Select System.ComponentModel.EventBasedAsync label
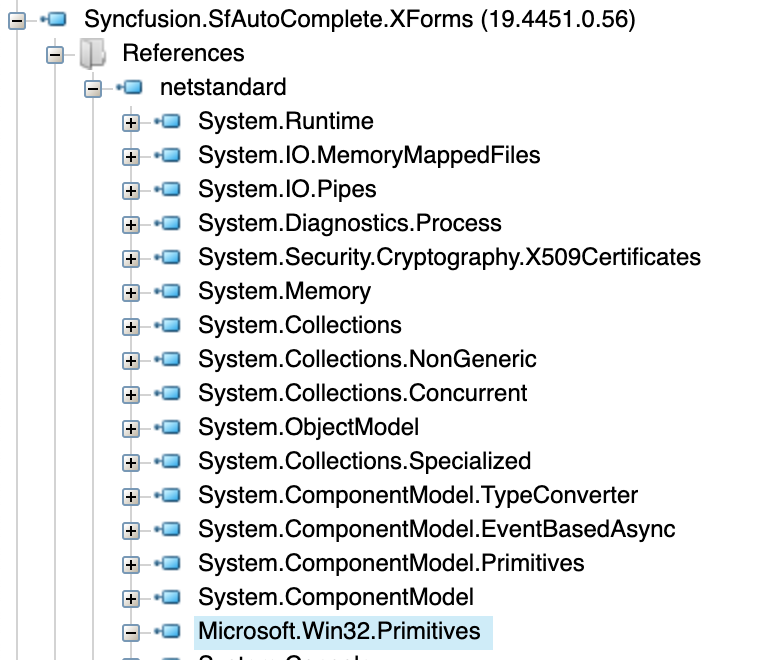This screenshot has width=776, height=660. click(x=437, y=529)
